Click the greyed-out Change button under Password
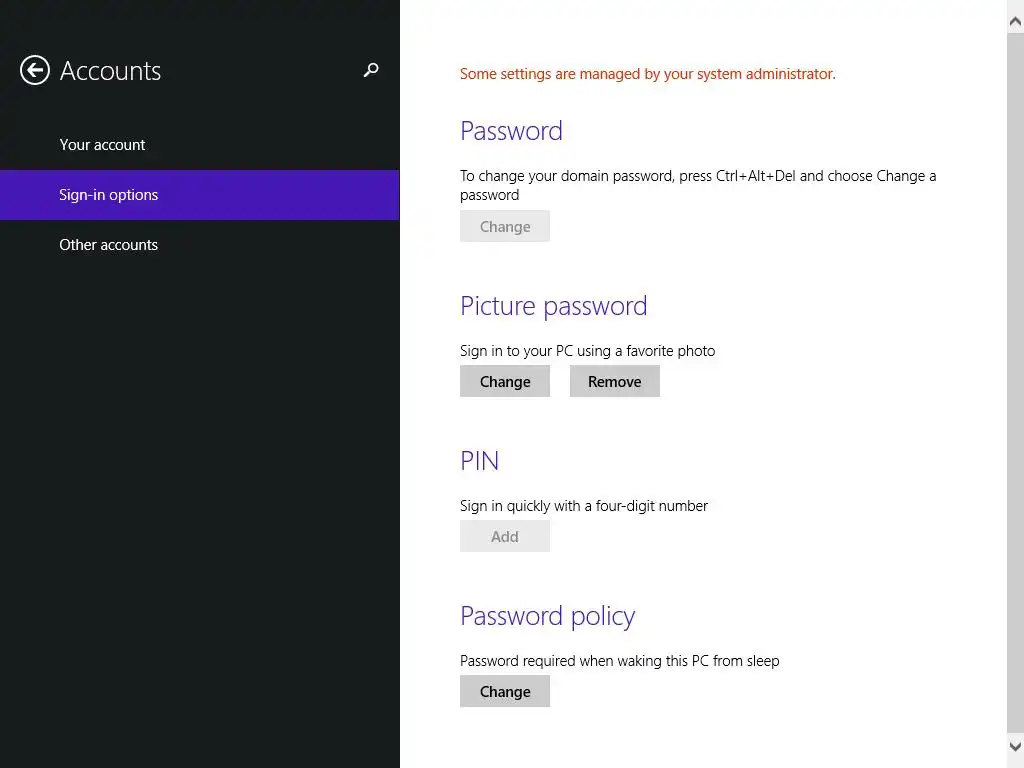The image size is (1024, 768). point(505,227)
